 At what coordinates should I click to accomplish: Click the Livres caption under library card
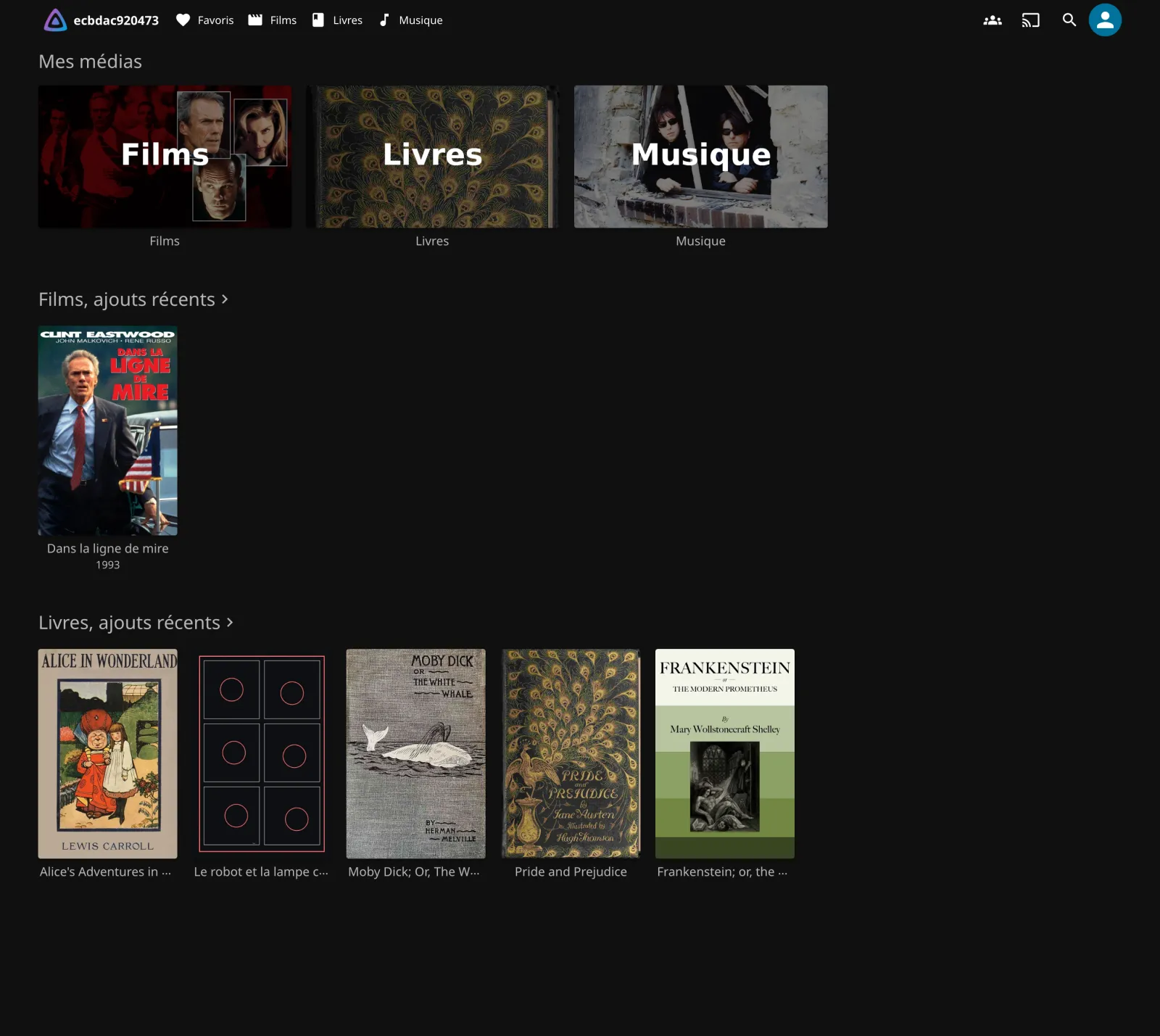pyautogui.click(x=432, y=241)
